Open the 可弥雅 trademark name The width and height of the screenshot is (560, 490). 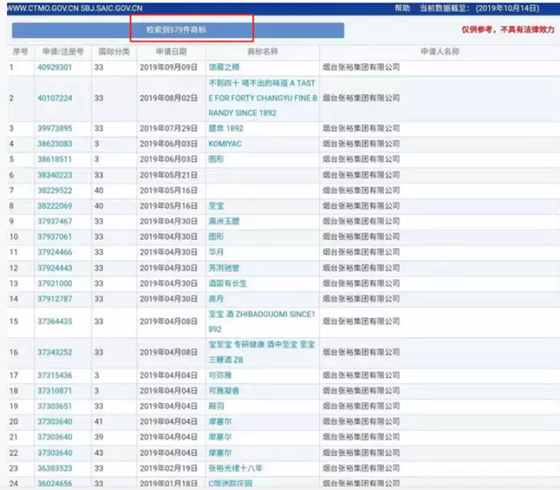[220, 375]
